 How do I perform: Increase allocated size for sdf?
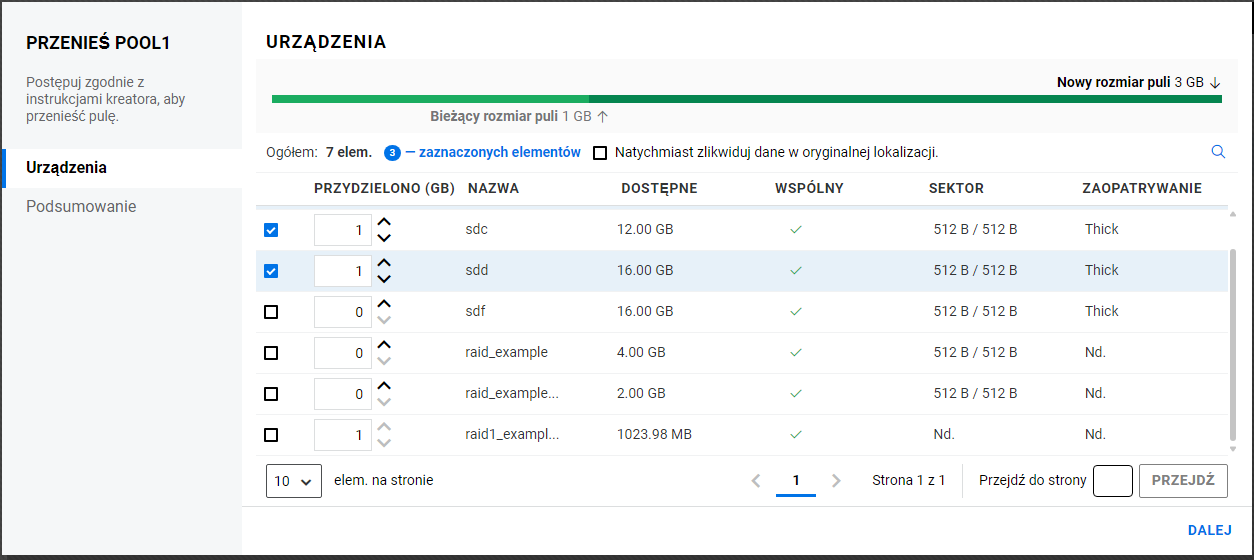coord(384,305)
